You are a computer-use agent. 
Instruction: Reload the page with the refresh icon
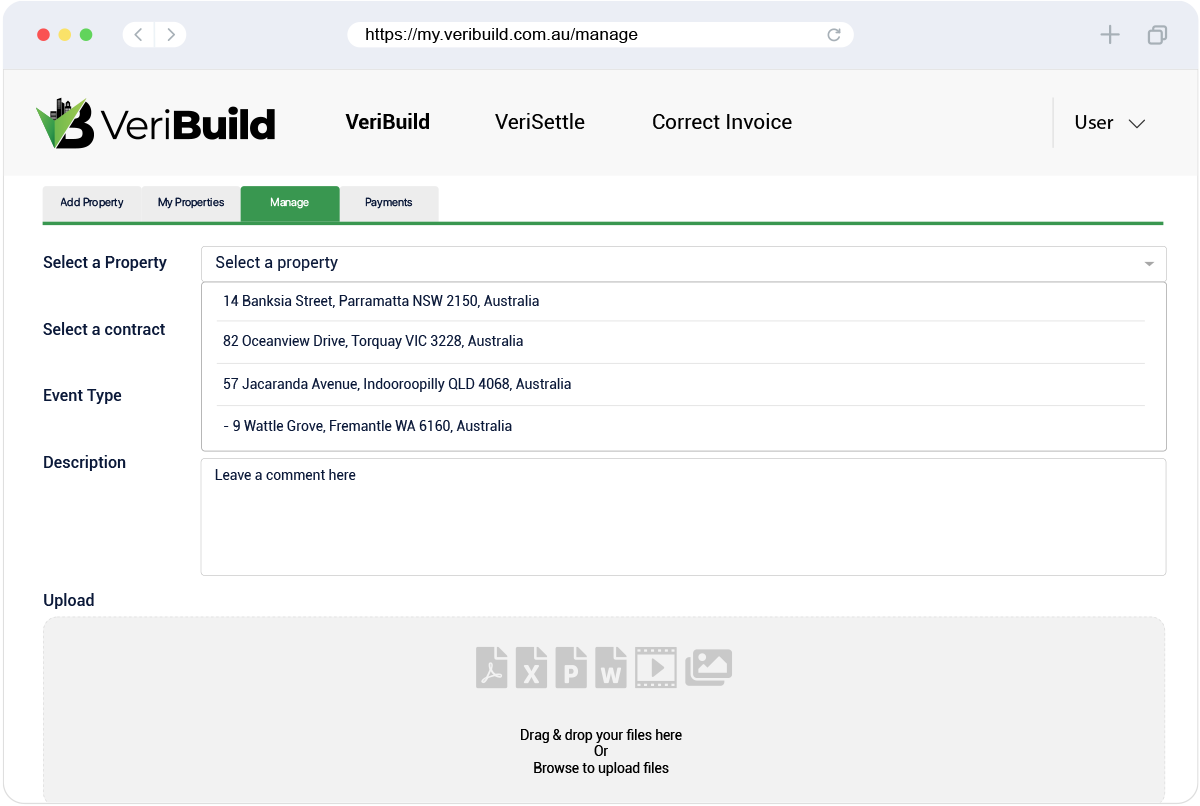(834, 35)
